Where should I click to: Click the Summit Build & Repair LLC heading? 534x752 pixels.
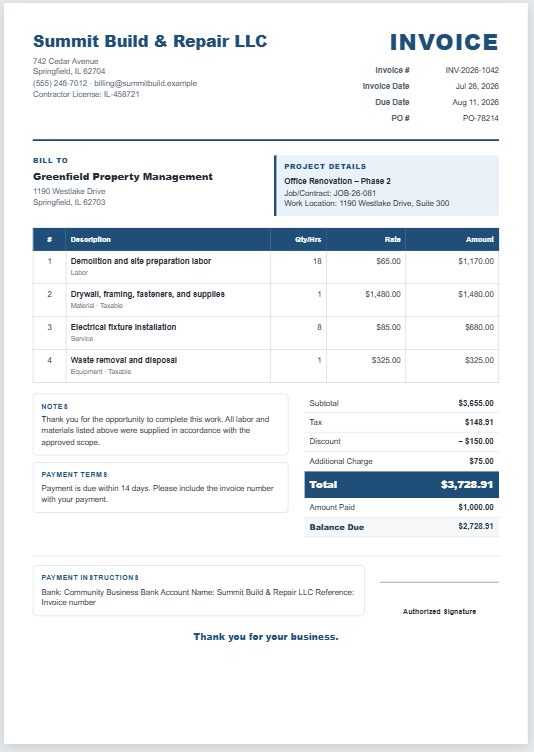coord(150,41)
